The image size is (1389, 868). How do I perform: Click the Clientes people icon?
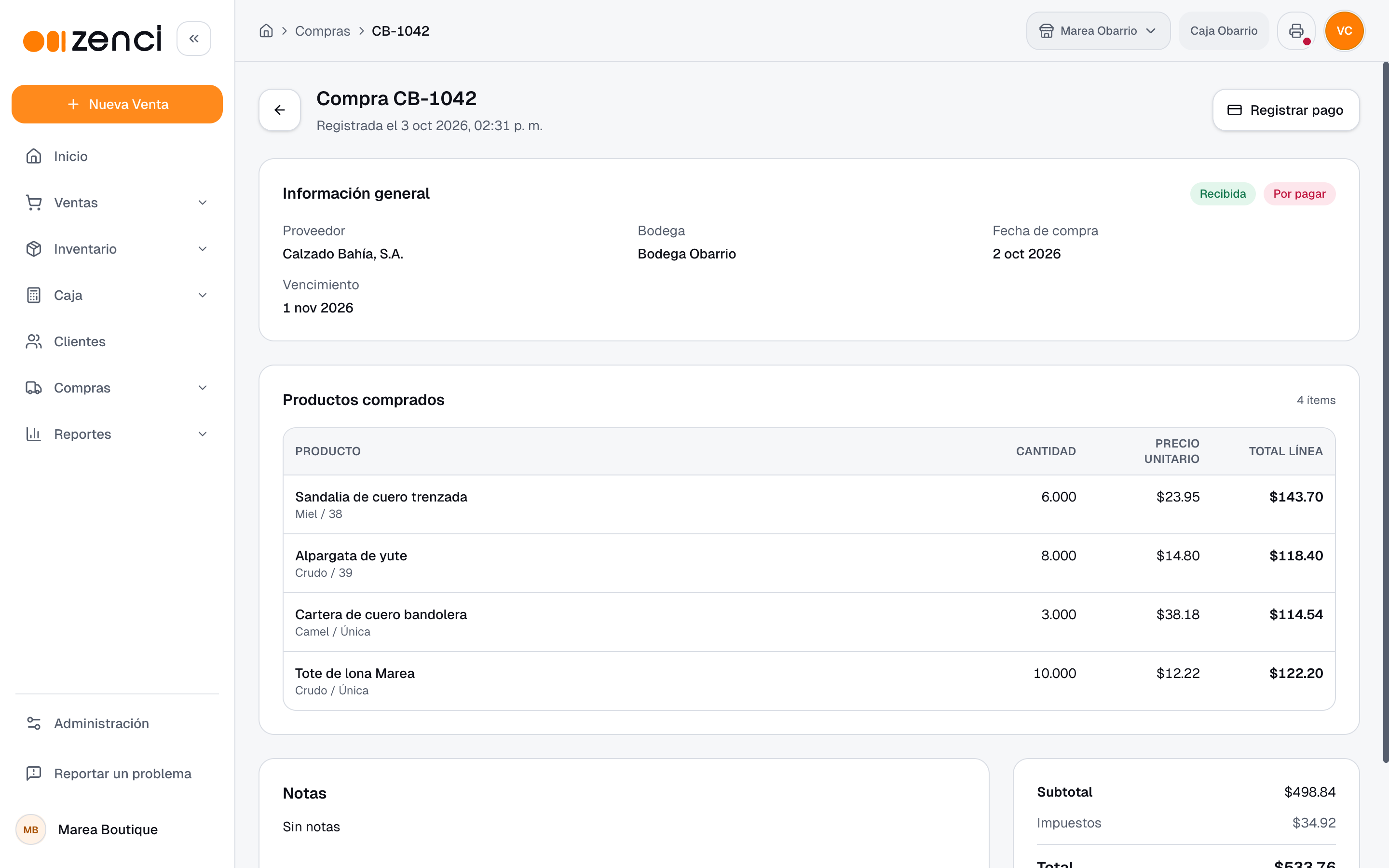pos(34,341)
